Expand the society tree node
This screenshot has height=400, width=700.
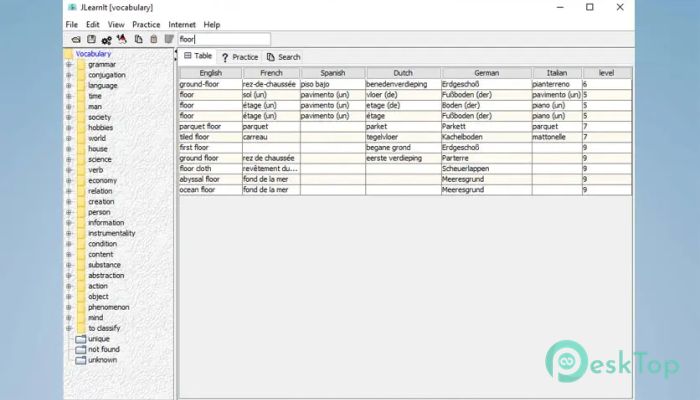69,117
